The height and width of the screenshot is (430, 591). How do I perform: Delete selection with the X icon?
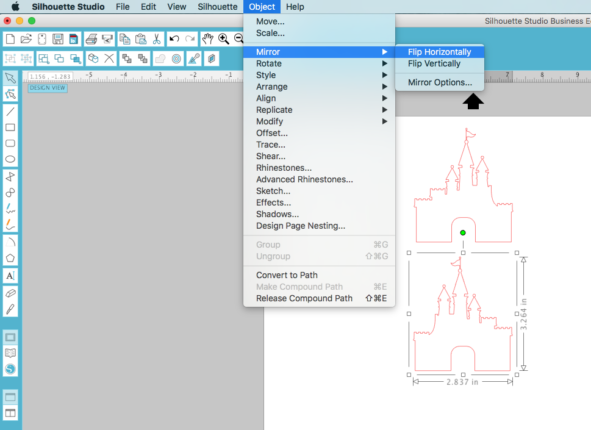[109, 58]
